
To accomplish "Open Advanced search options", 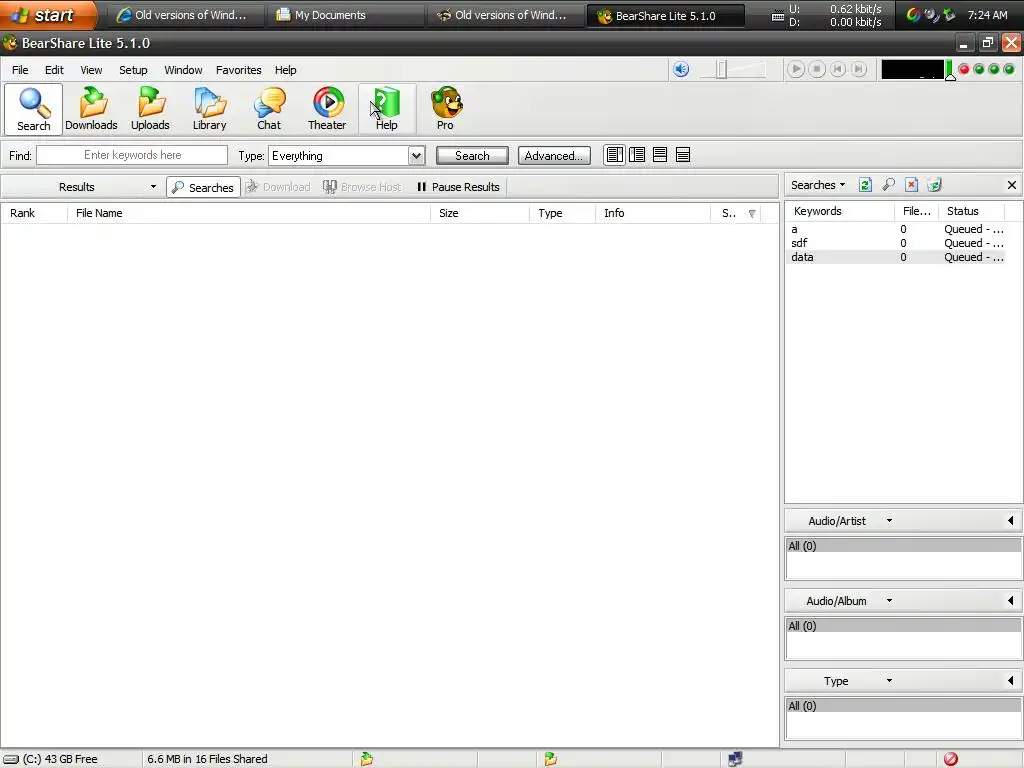I will [554, 155].
